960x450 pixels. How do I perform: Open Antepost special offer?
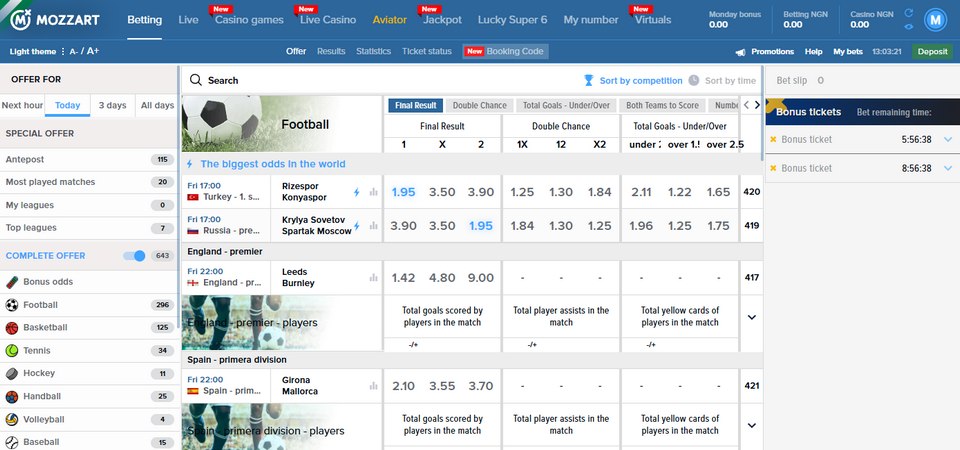[89, 159]
